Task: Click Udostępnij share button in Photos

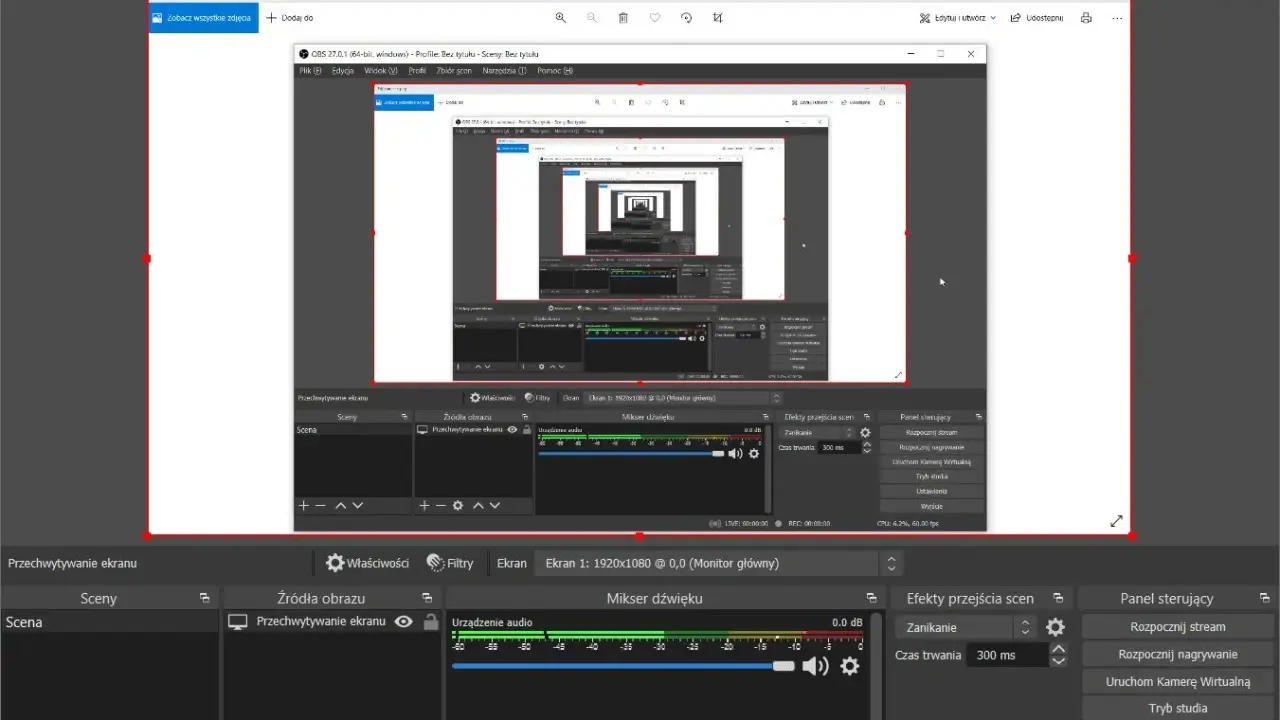Action: click(x=1037, y=18)
